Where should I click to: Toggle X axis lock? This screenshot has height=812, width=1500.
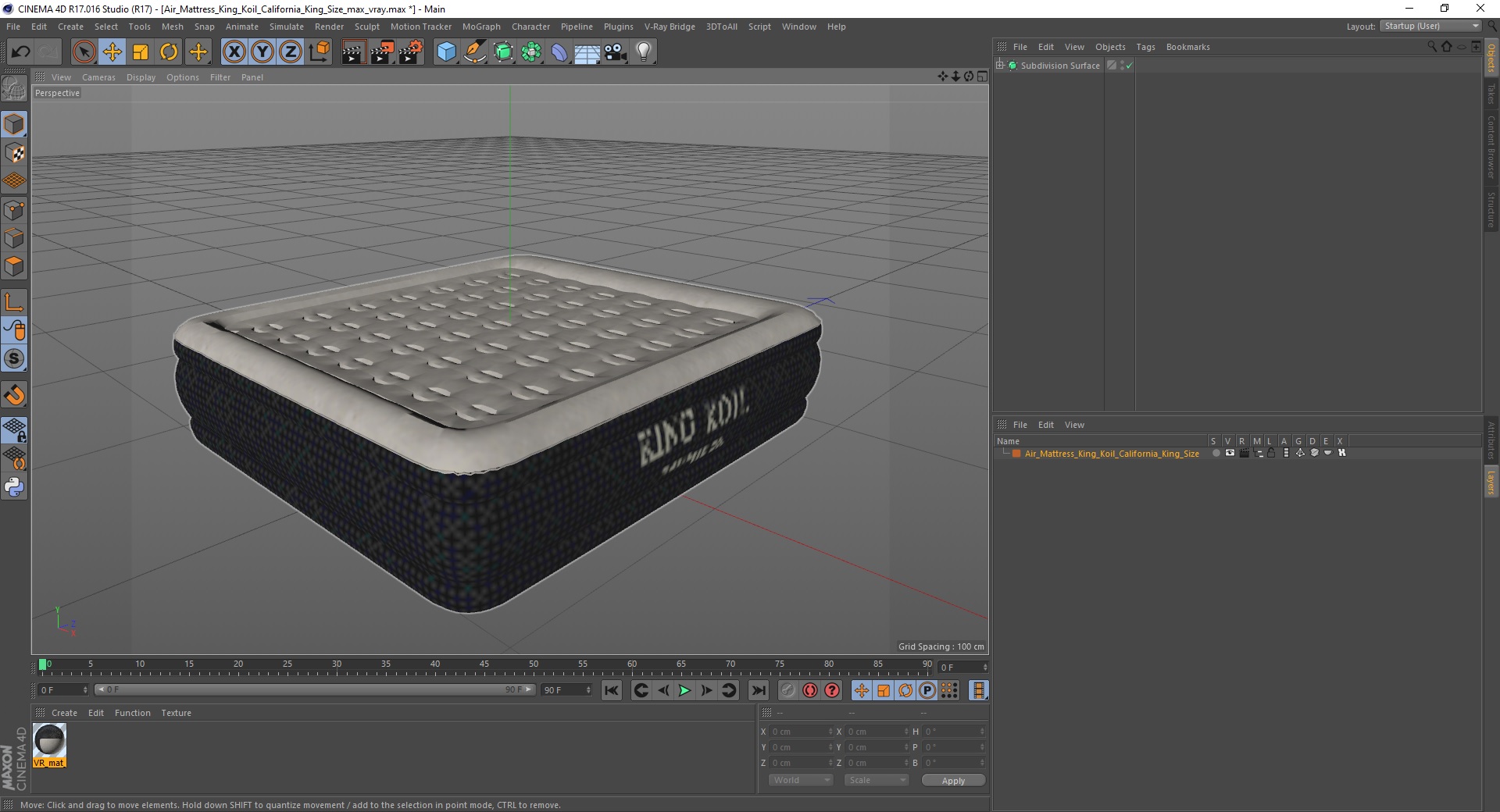tap(234, 52)
